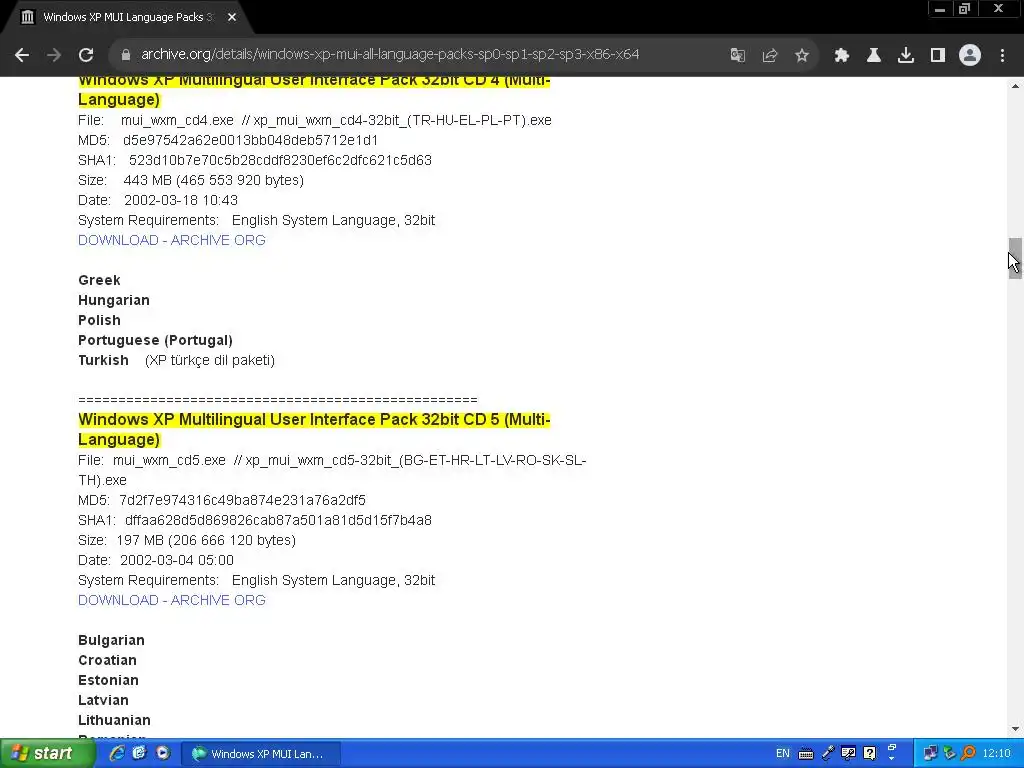
Task: Click the mui_wxm_cd5.exe file line
Action: (332, 470)
